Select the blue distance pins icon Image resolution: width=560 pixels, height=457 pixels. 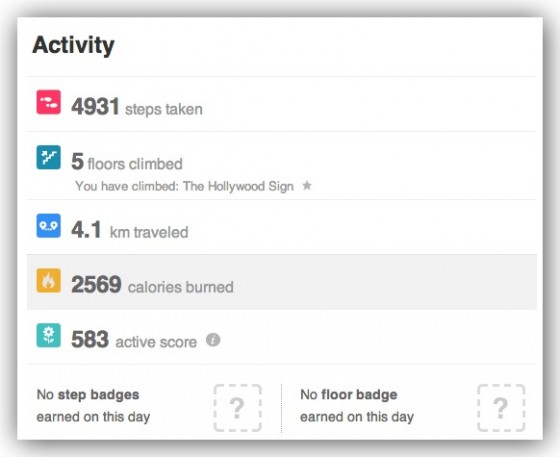point(49,226)
